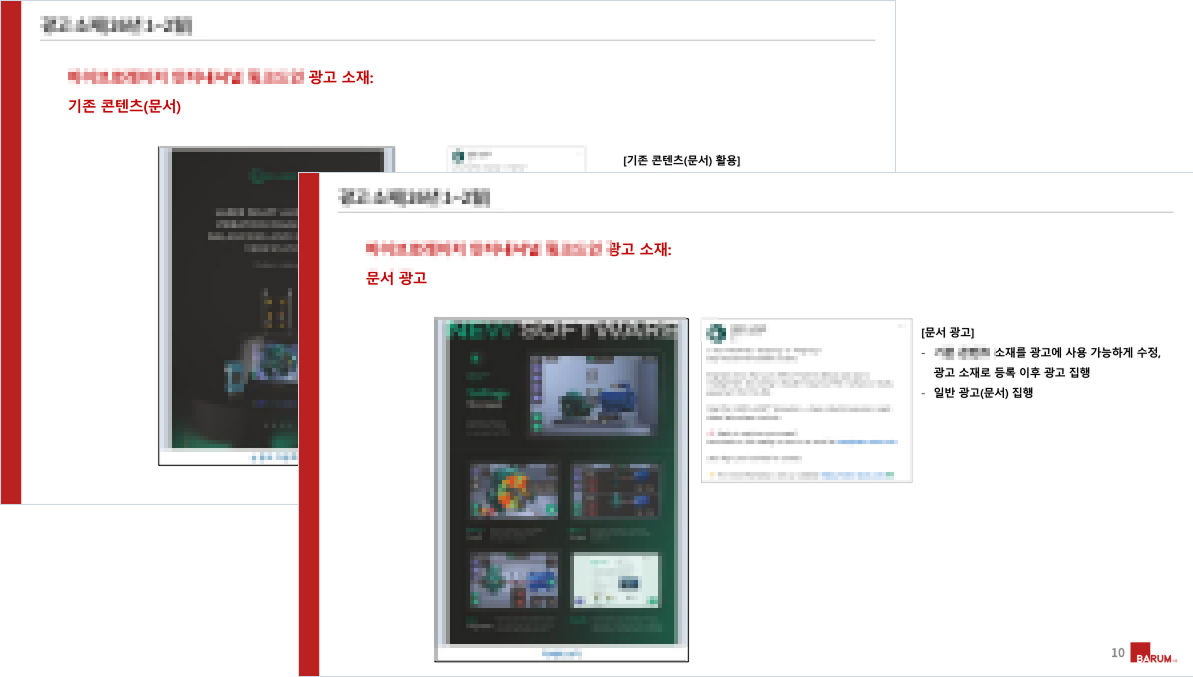The image size is (1193, 677).
Task: Click the '[기존 콘텐츠(문서) 활용]' label
Action: point(681,160)
